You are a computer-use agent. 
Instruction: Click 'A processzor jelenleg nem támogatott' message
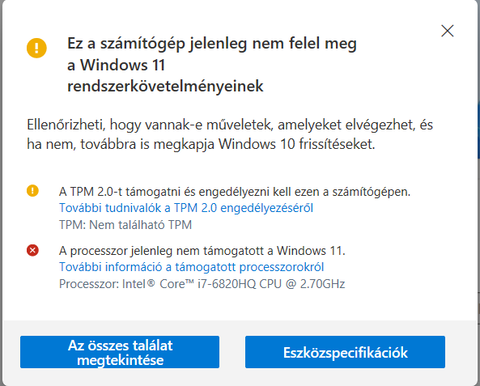coord(202,251)
